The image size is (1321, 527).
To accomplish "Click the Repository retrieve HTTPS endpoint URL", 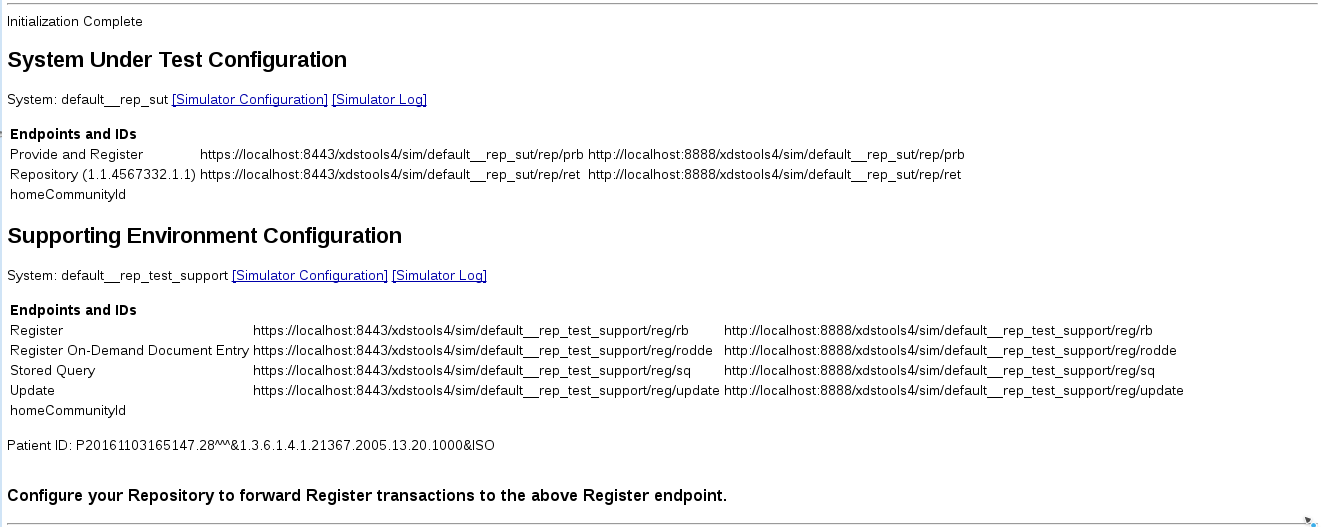I will 390,175.
